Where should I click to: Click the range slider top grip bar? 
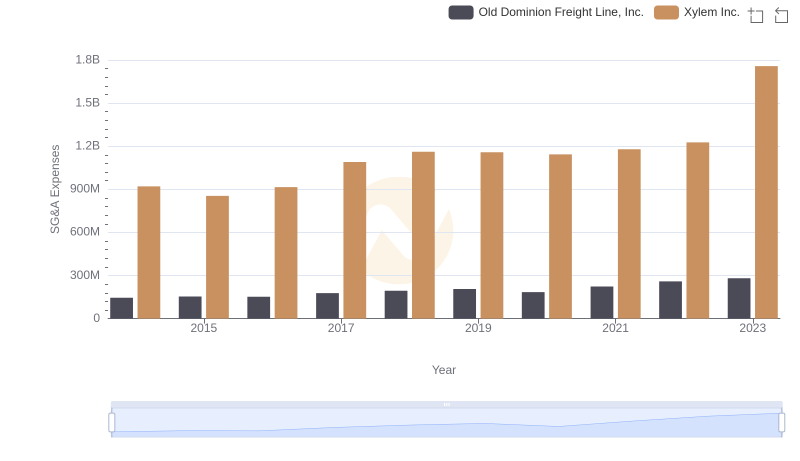[x=446, y=404]
